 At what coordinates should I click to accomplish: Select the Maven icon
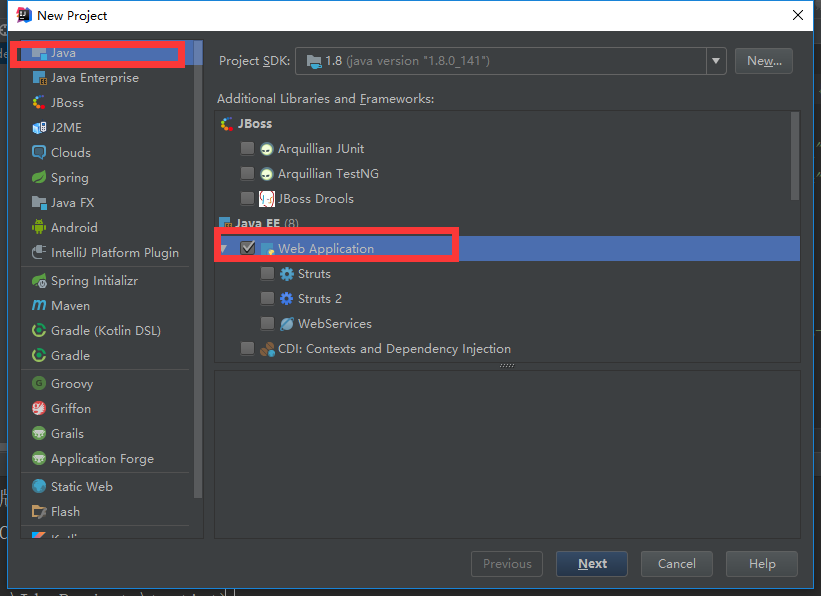(39, 305)
